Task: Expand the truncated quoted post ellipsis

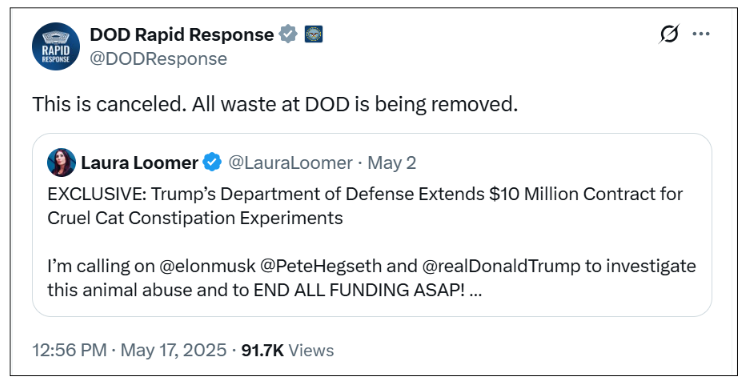Action: coord(476,290)
